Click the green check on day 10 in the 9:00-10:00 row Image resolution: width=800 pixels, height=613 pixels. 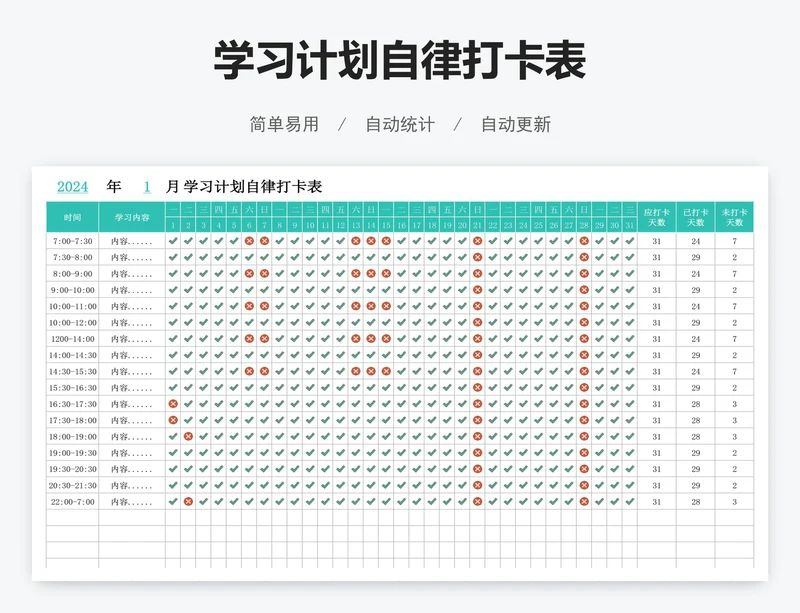coord(310,290)
